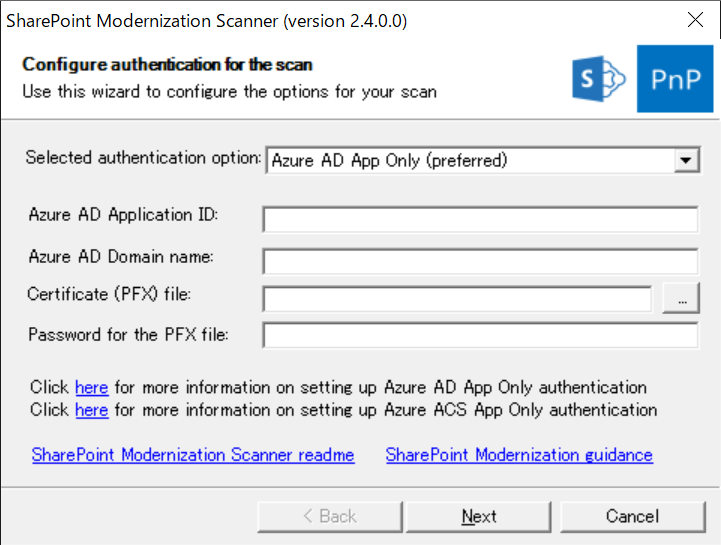Expand the authentication option dropdown arrow
The height and width of the screenshot is (545, 721).
686,160
